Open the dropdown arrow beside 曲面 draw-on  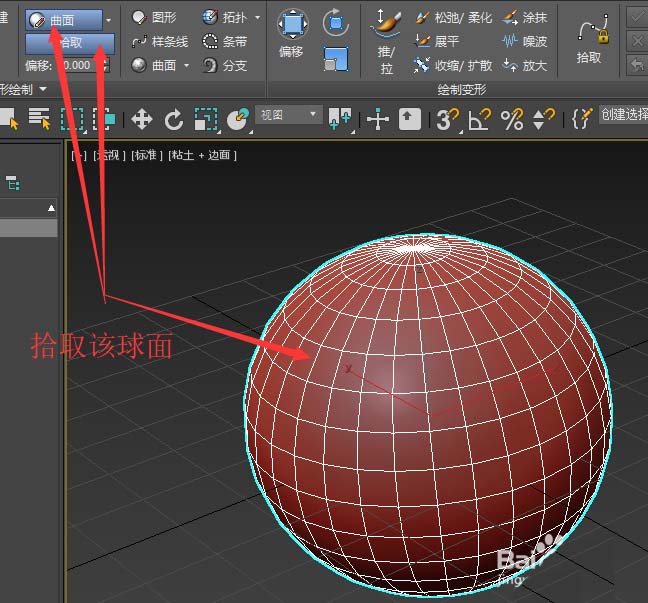(x=109, y=20)
